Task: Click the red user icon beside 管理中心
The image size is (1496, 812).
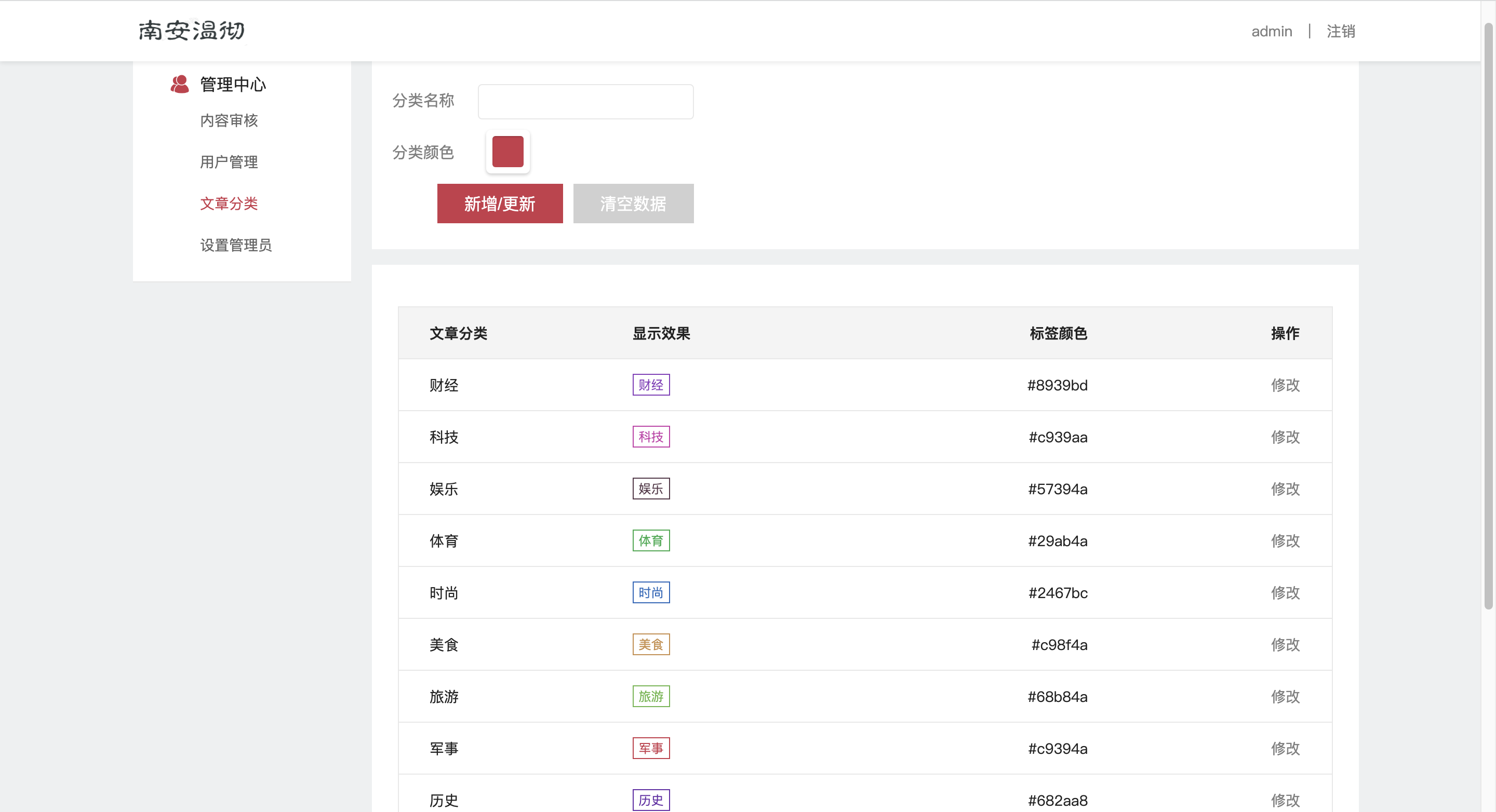Action: (x=179, y=84)
